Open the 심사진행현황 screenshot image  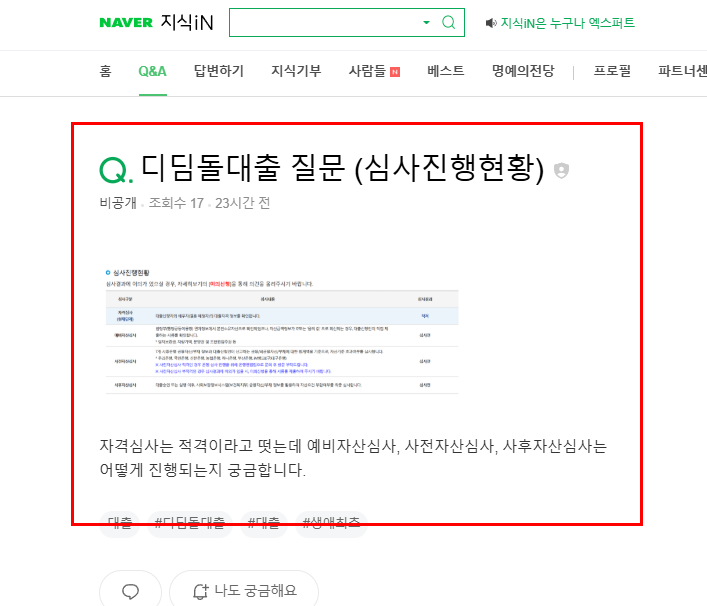click(282, 331)
